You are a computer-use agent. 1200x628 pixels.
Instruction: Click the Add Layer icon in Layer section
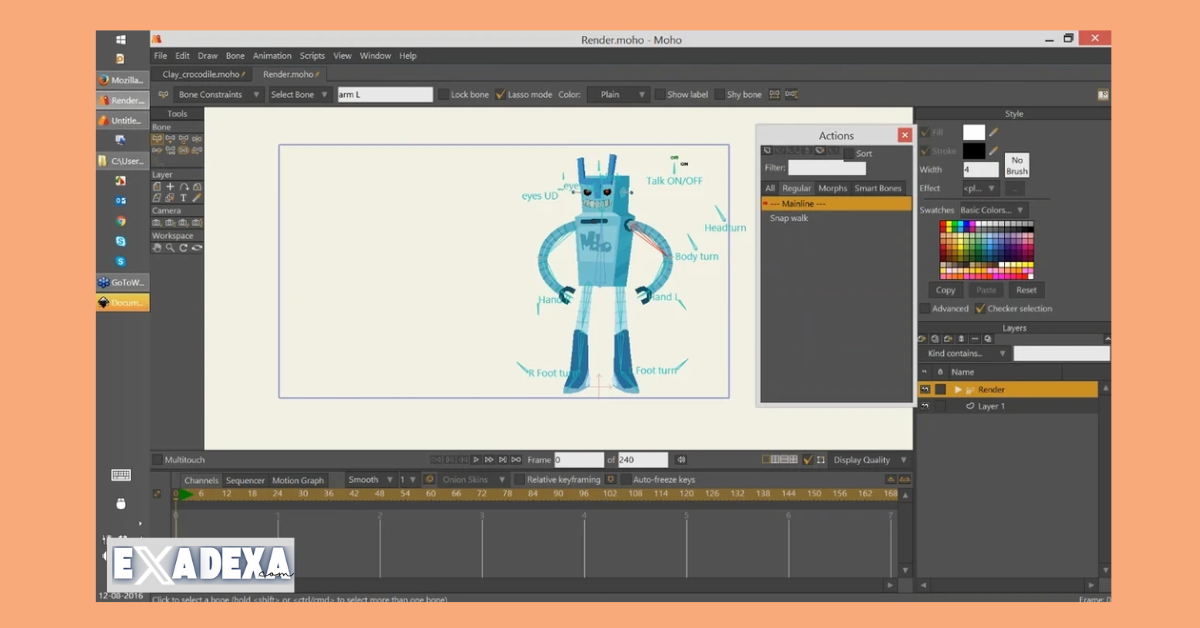click(x=170, y=187)
